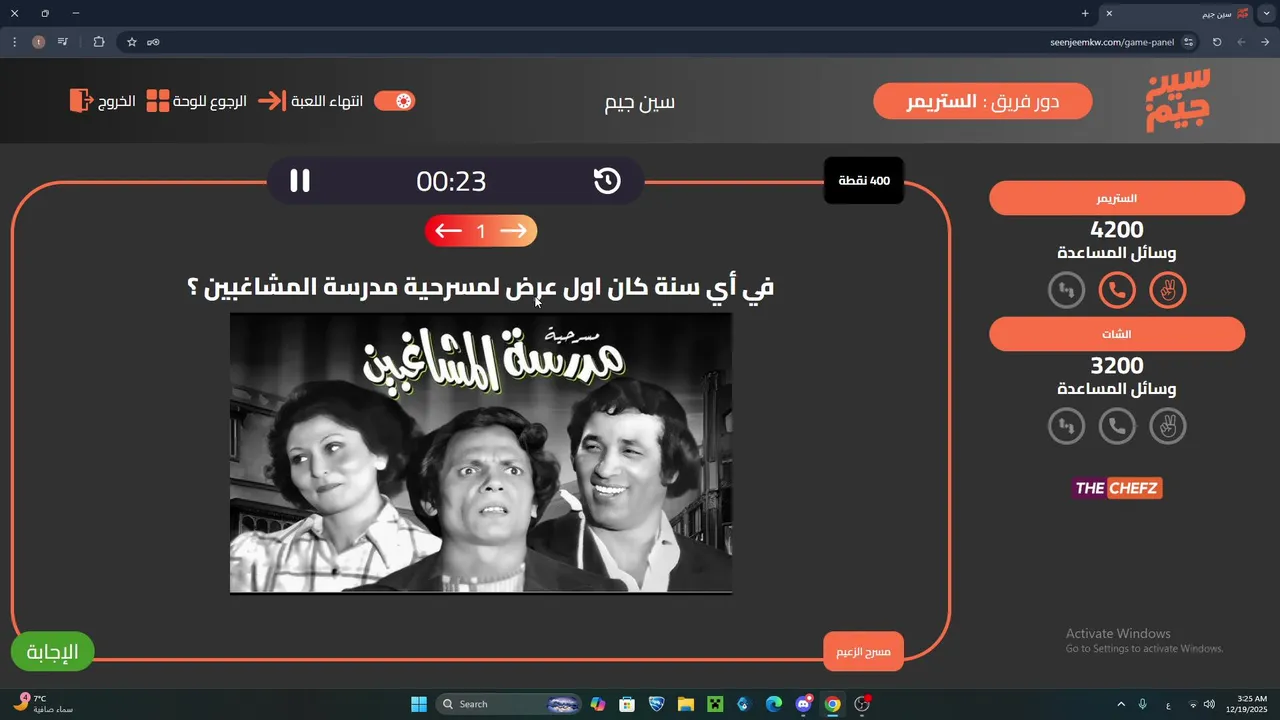Screen dimensions: 1280x720
Task: Click the incognito/eye icon in address bar
Action: (x=153, y=42)
